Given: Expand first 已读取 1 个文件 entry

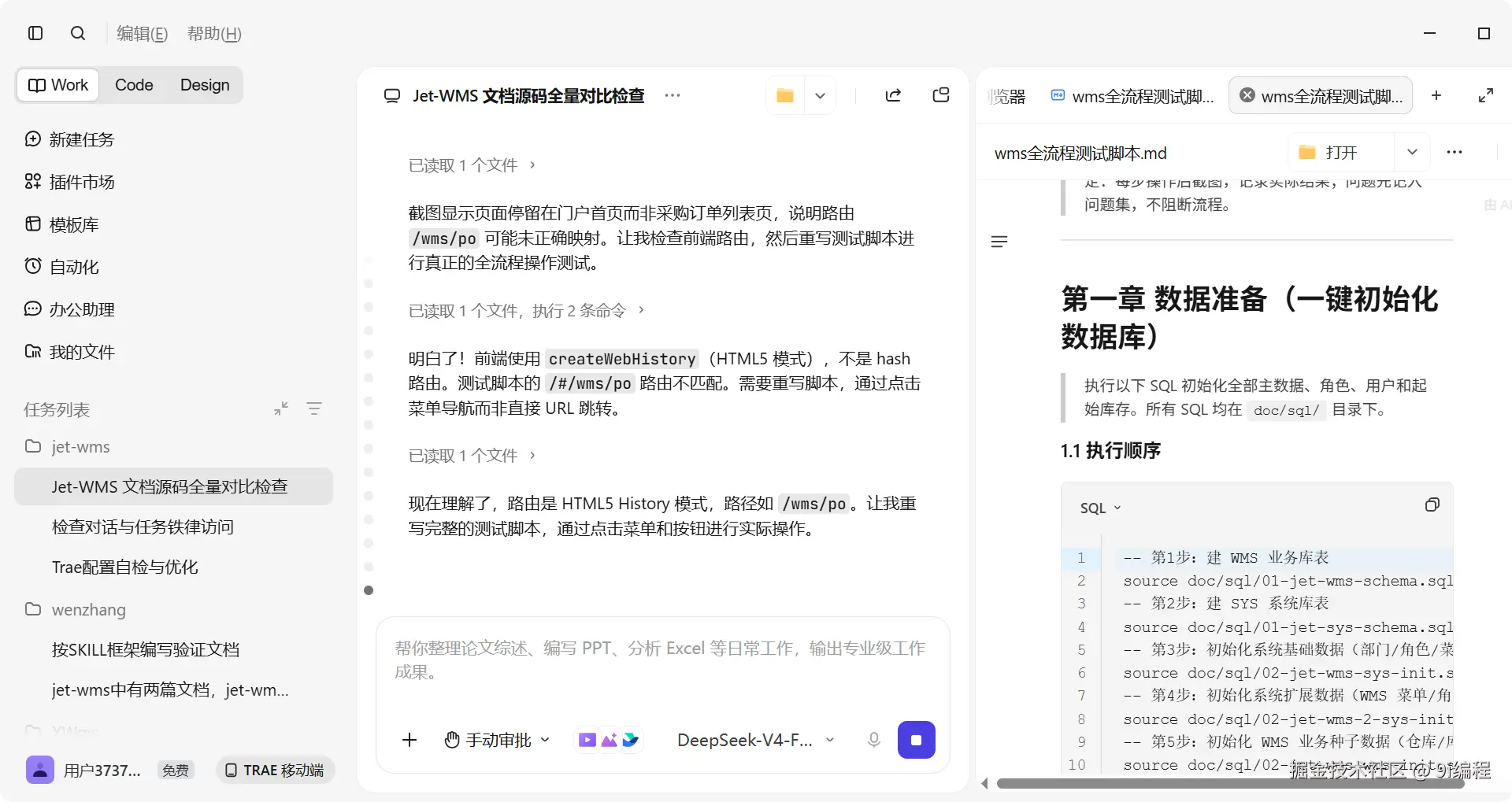Looking at the screenshot, I should 472,165.
